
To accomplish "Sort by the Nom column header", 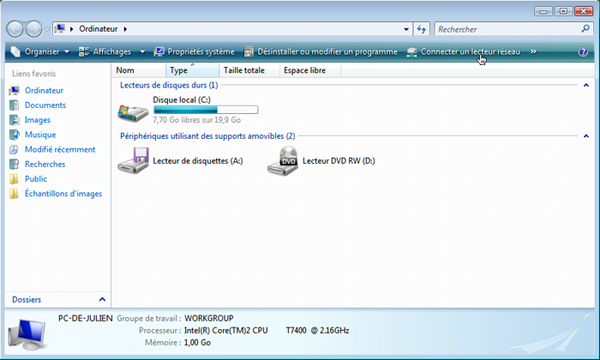I will click(139, 70).
